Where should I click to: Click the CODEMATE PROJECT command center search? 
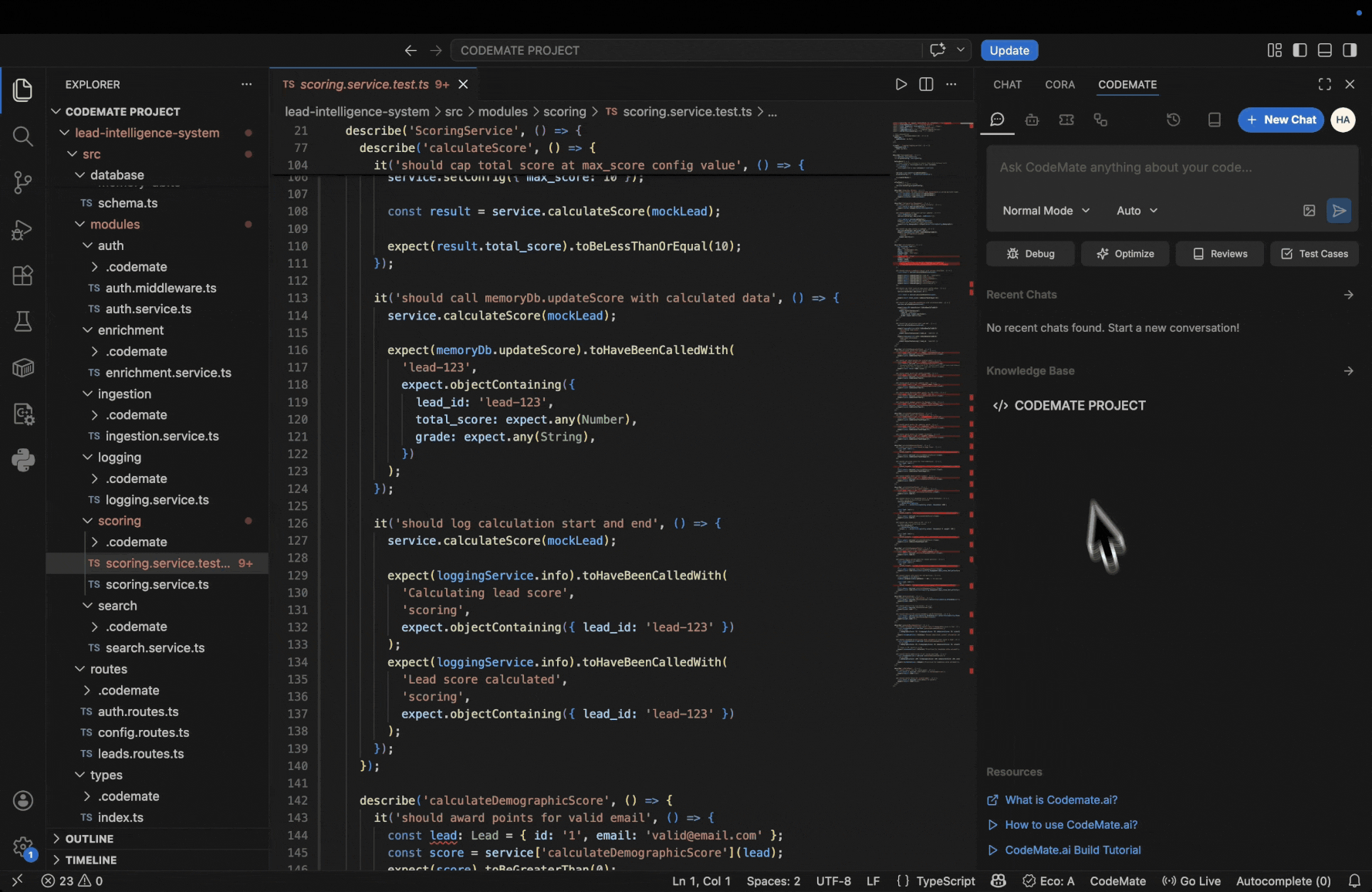[x=685, y=50]
